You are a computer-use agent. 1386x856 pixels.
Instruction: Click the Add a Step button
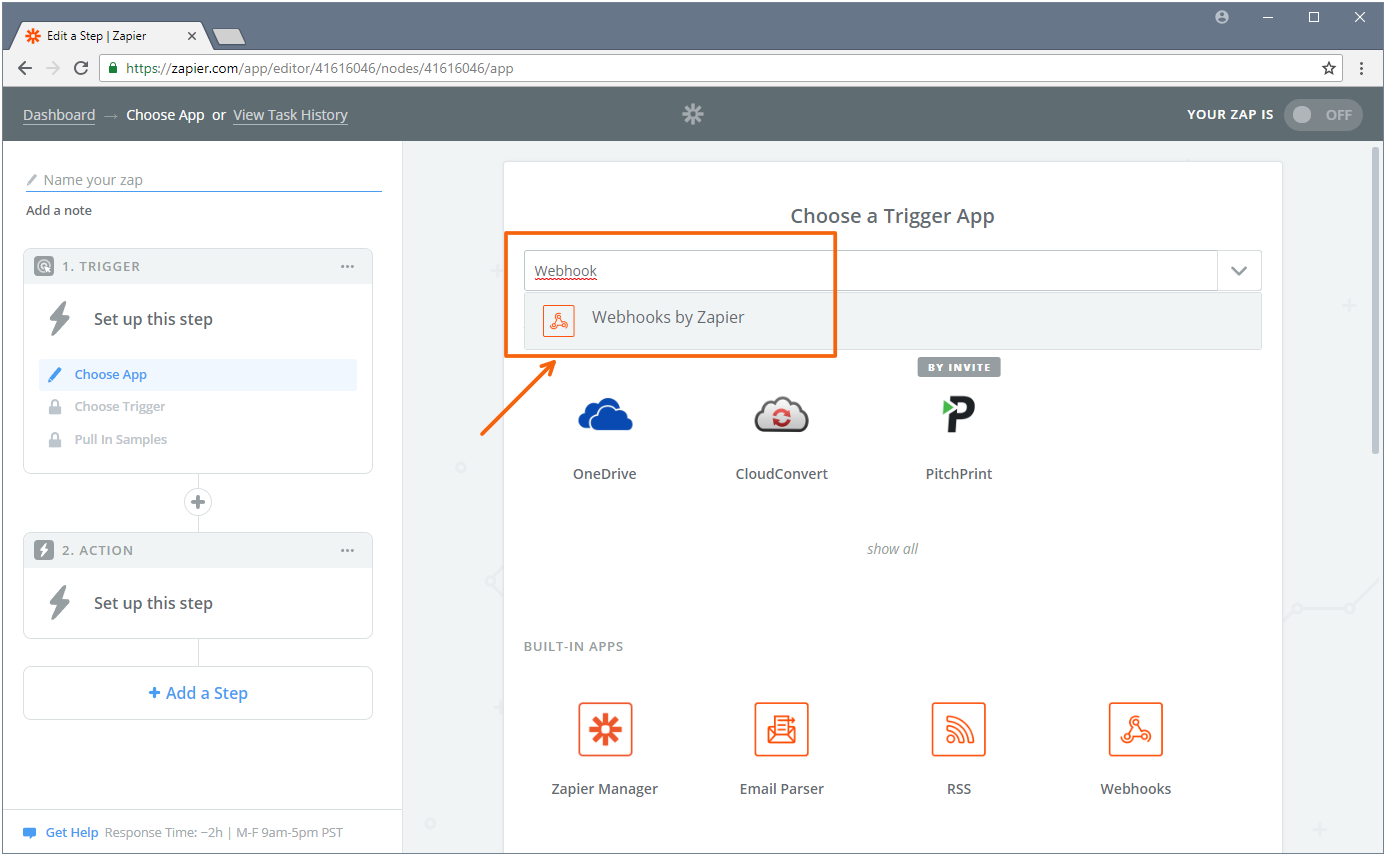[198, 693]
